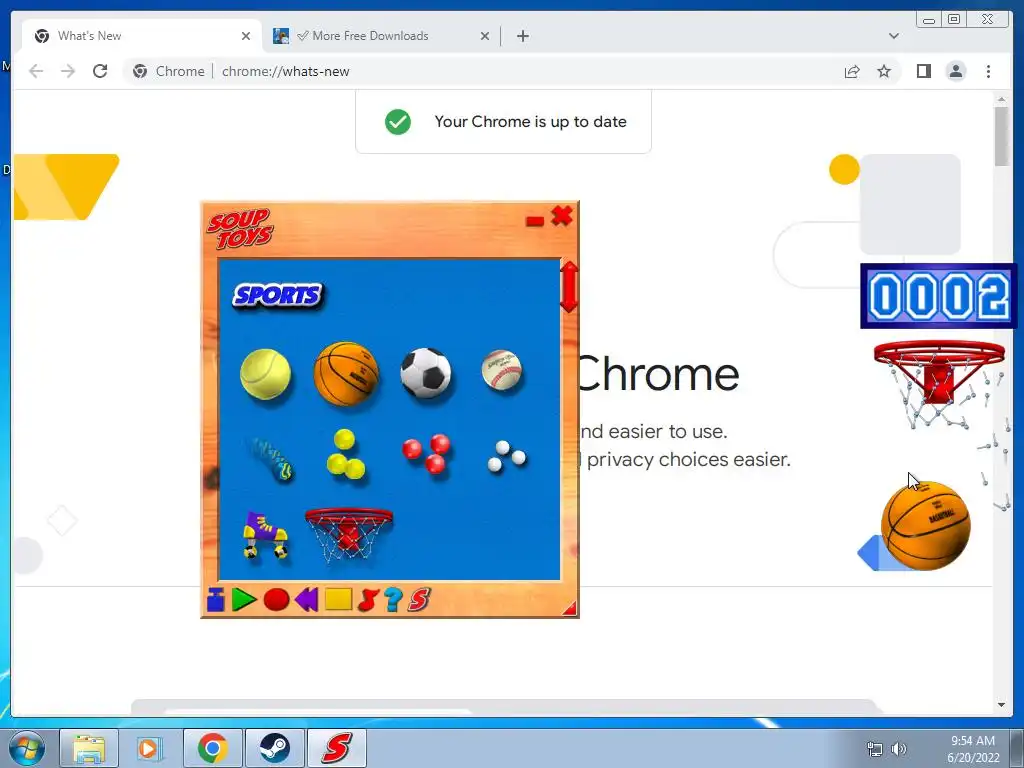Select the yellow balls cluster

(345, 455)
